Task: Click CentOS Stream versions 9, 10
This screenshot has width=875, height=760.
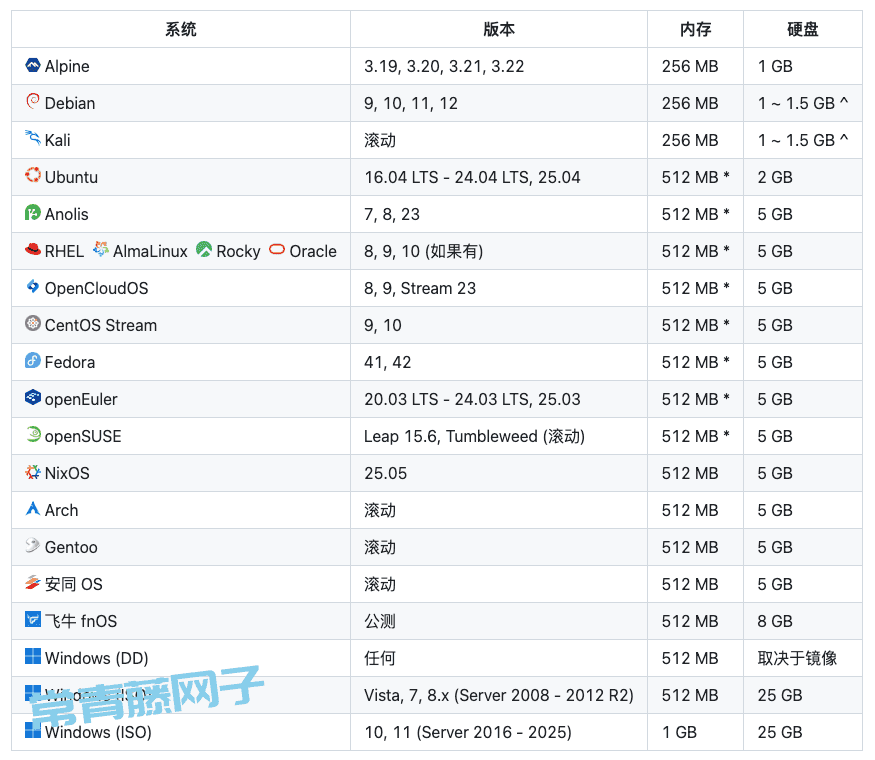Action: click(383, 325)
